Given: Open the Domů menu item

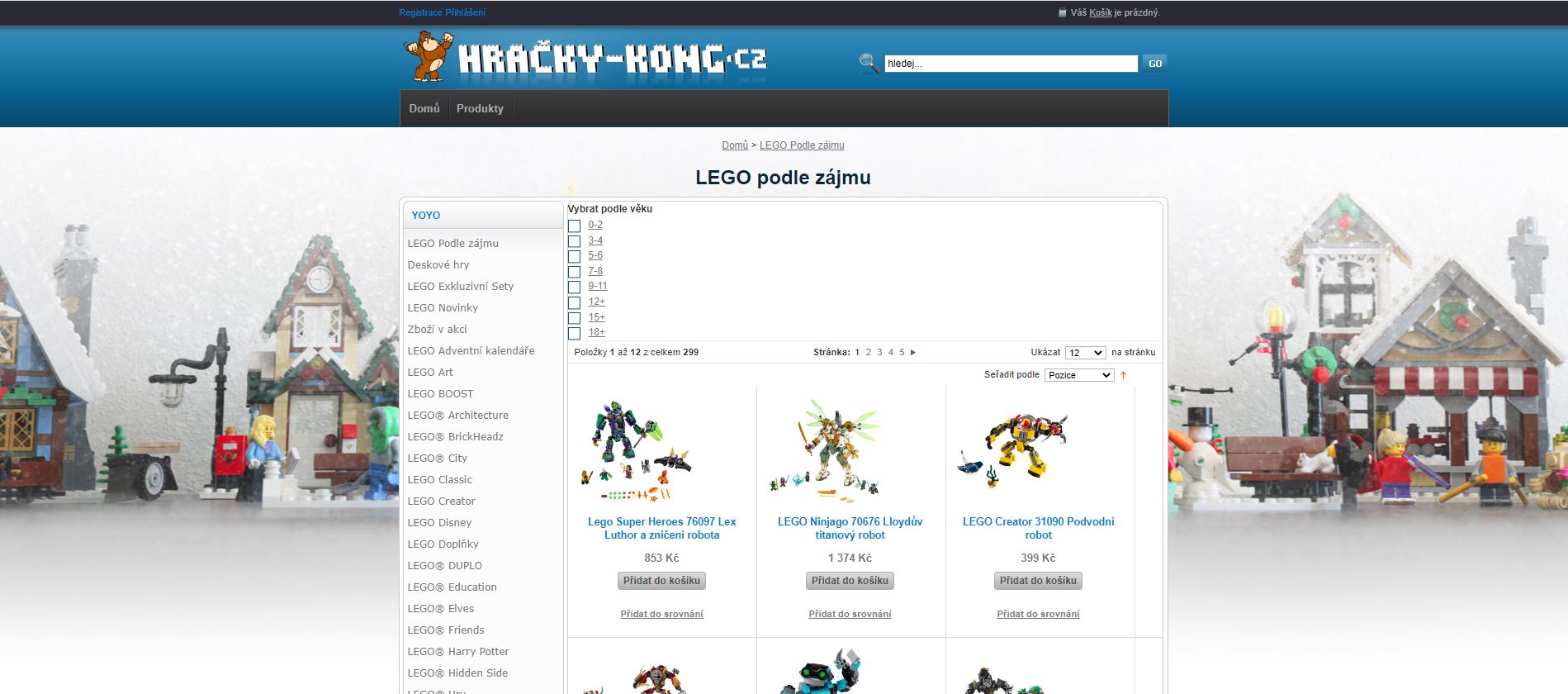Looking at the screenshot, I should (424, 108).
